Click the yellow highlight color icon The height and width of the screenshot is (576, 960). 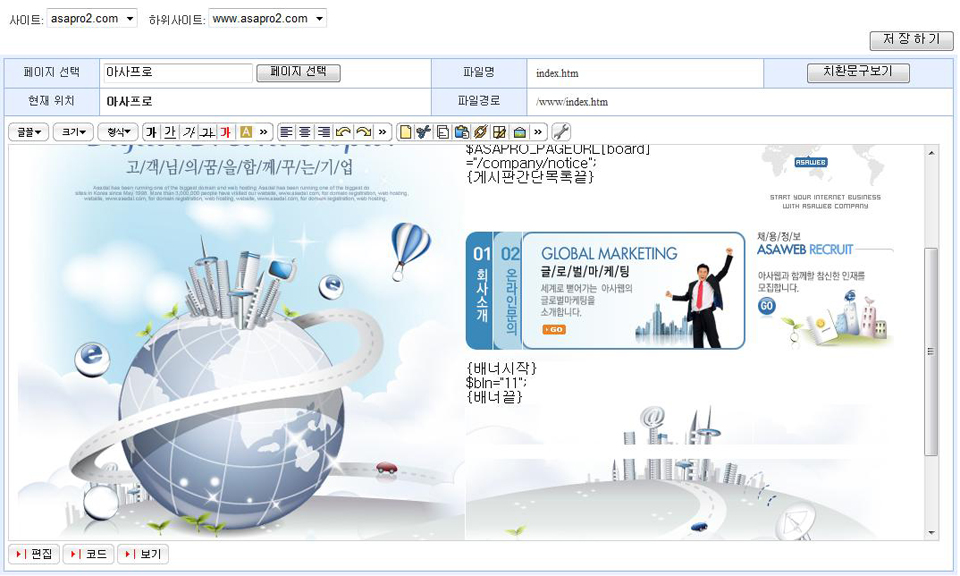[x=245, y=132]
